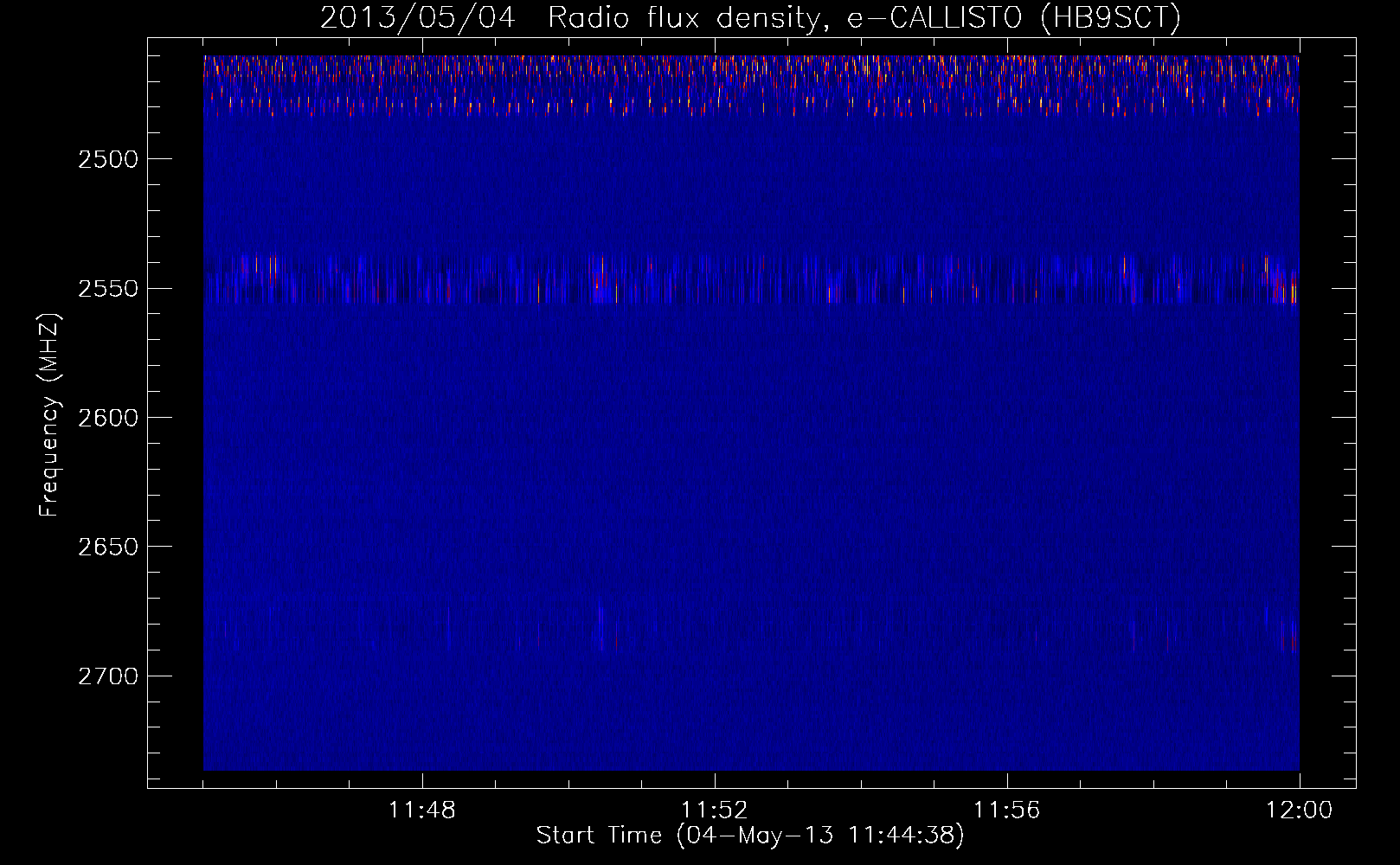
Task: Click the 11:56 time tick label
Action: 1007,811
